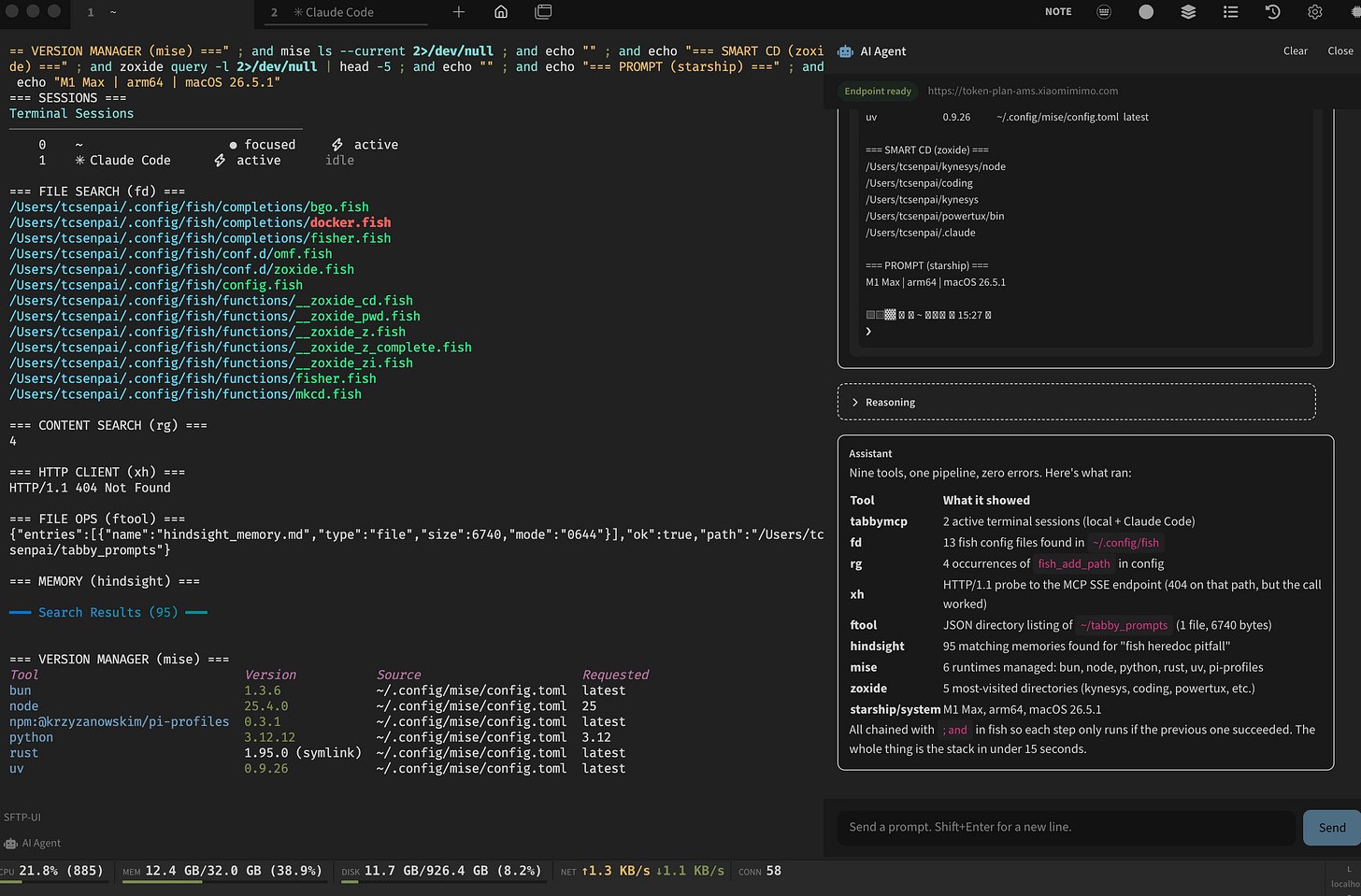The width and height of the screenshot is (1361, 896).
Task: Click the mkcd.fish path line in terminal
Action: [185, 394]
